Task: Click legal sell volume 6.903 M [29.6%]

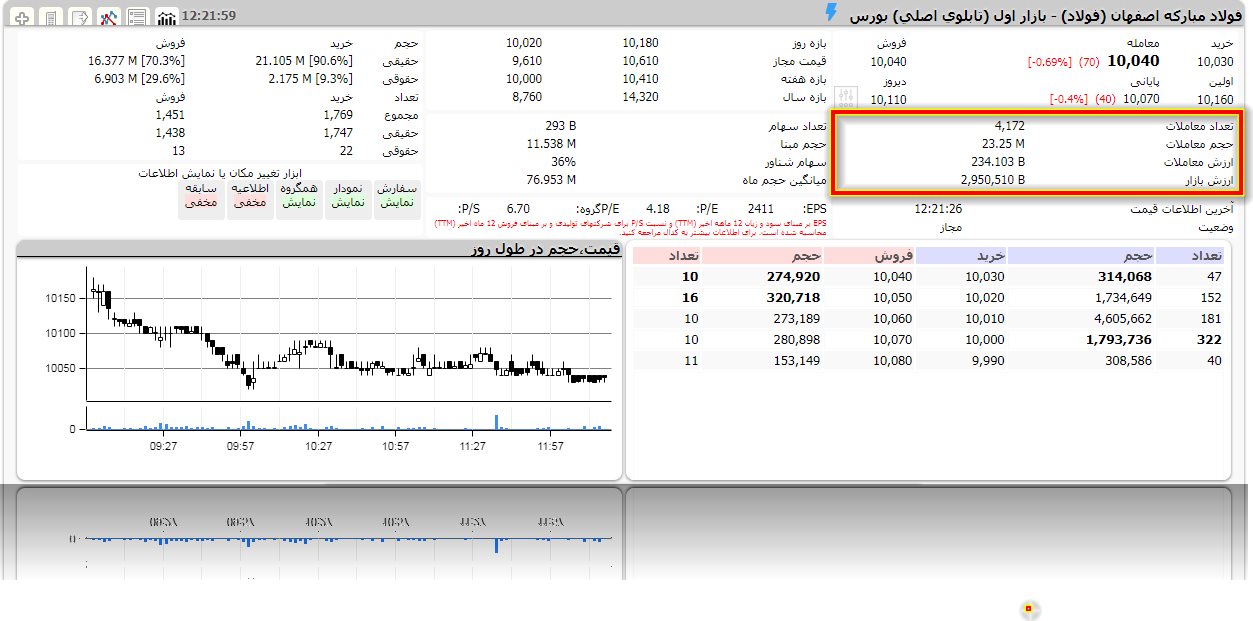Action: (x=140, y=78)
